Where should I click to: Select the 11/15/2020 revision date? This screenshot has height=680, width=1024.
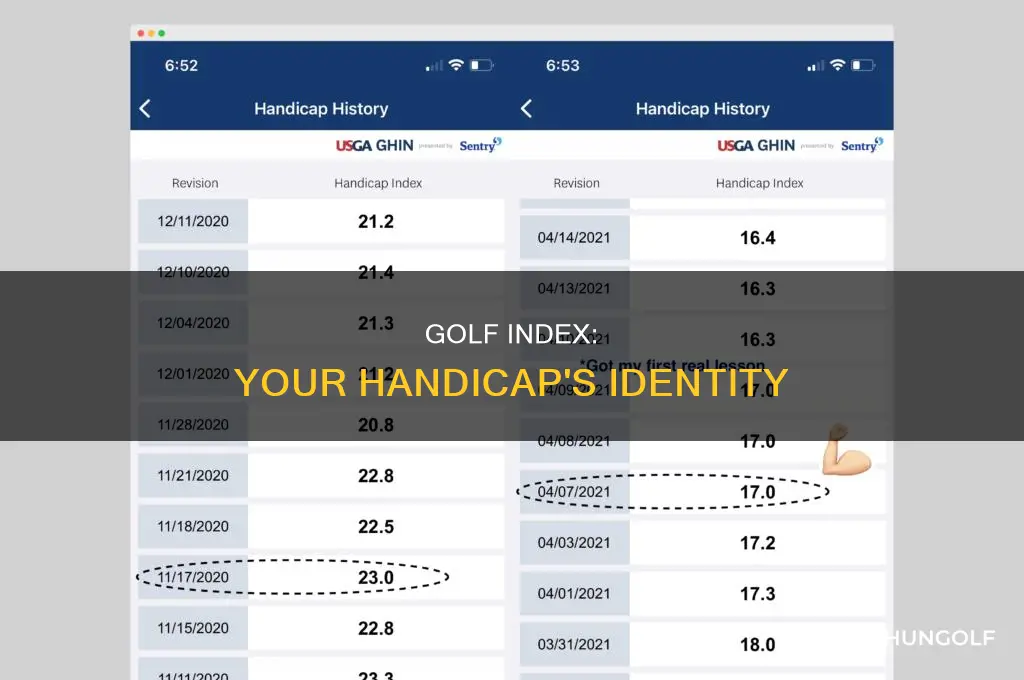coord(193,628)
